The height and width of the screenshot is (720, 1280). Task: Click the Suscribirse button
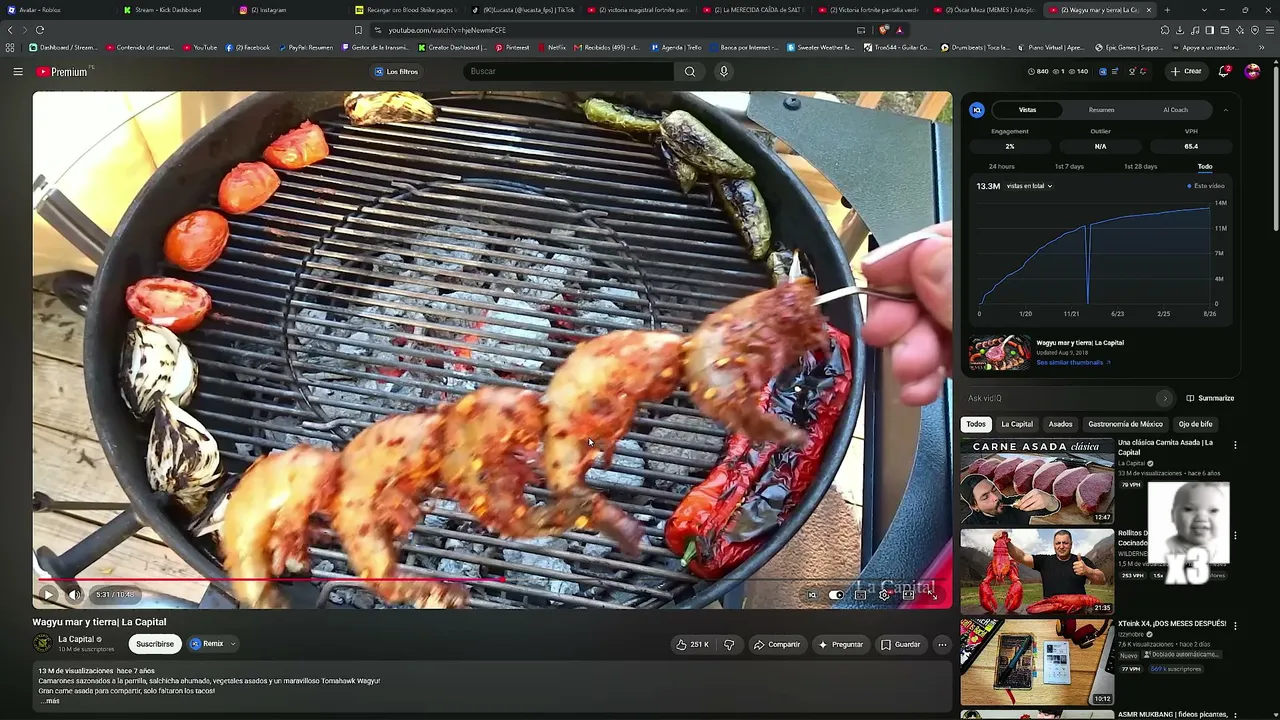coord(155,645)
